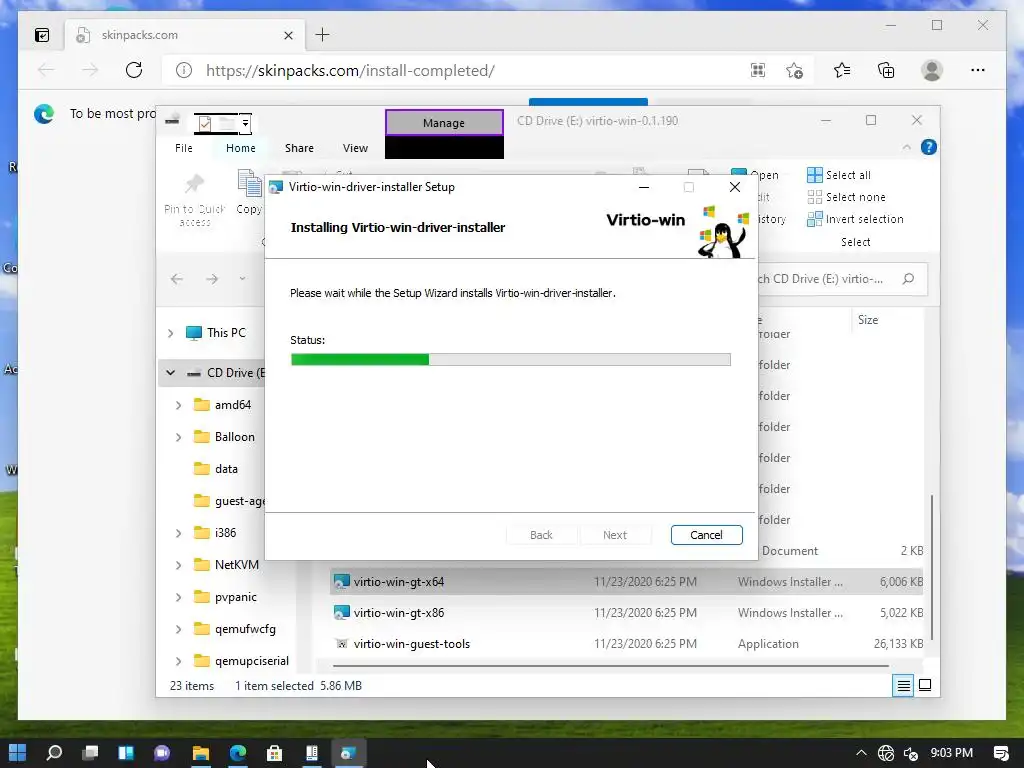This screenshot has height=768, width=1024.
Task: Switch to the View ribbon tab
Action: (x=355, y=148)
